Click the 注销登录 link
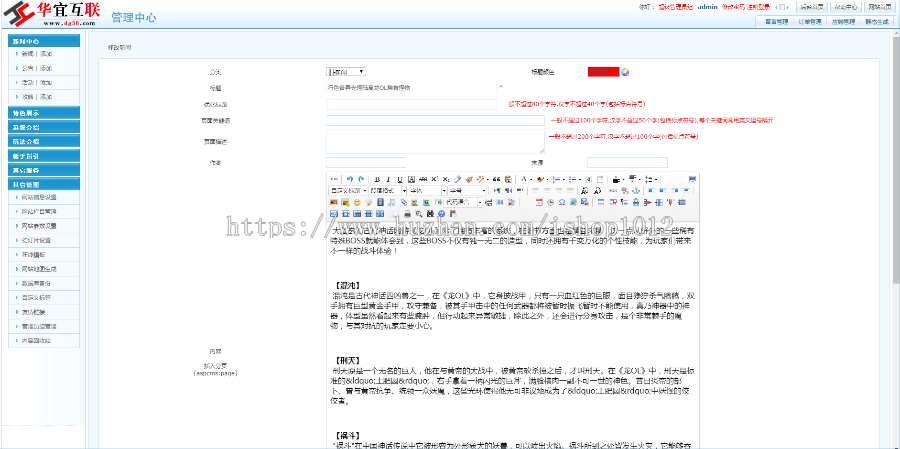 pyautogui.click(x=758, y=7)
